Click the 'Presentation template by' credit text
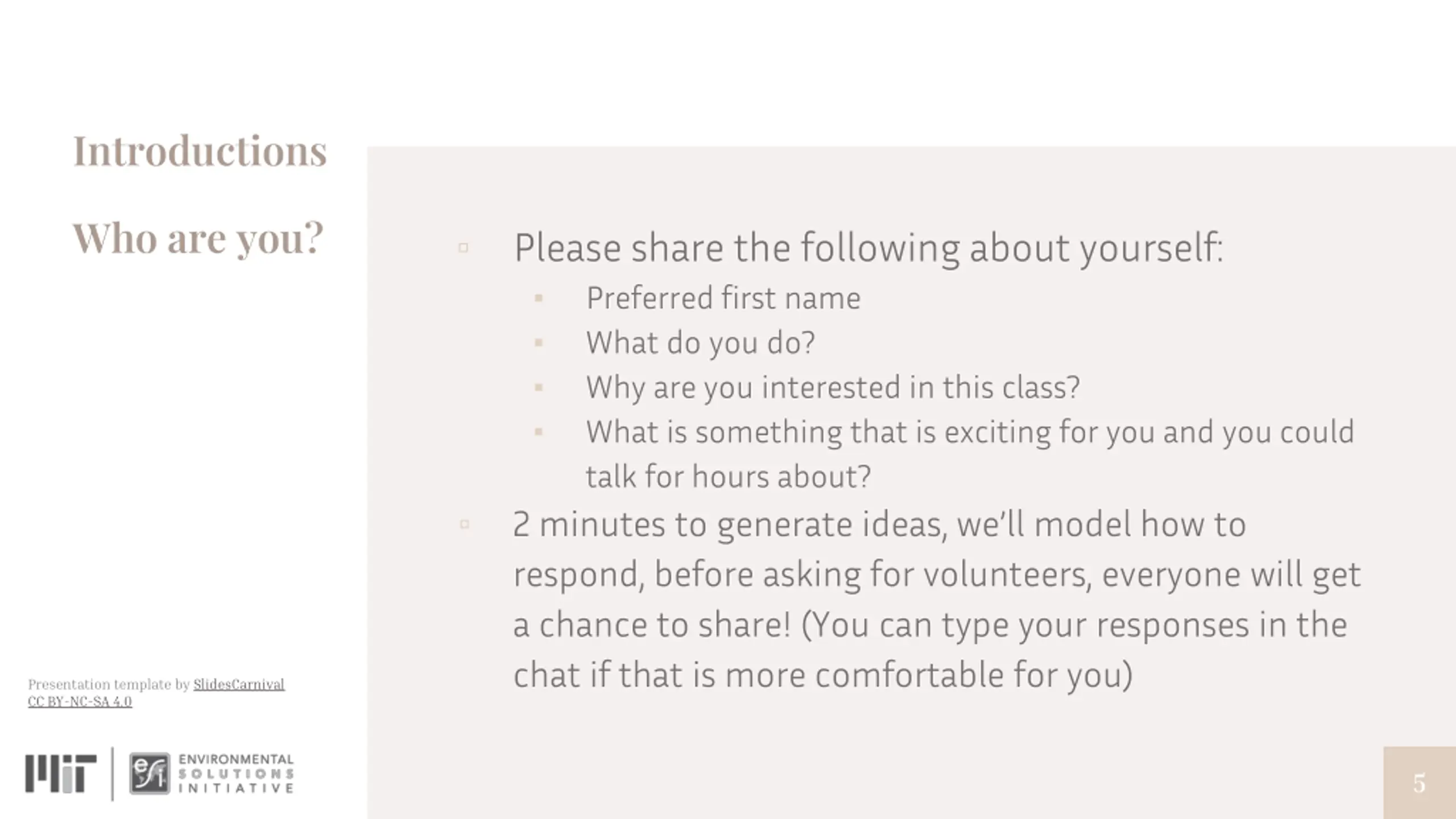 (109, 684)
